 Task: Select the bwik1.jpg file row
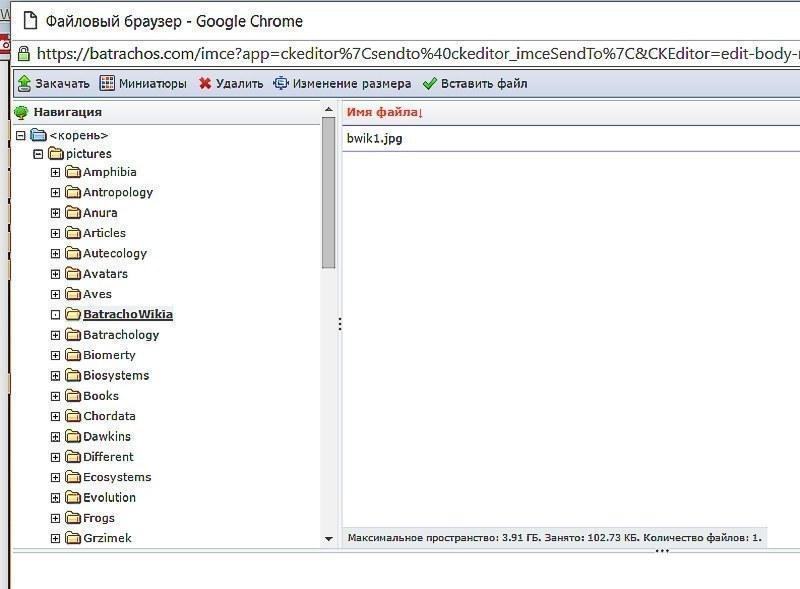570,138
